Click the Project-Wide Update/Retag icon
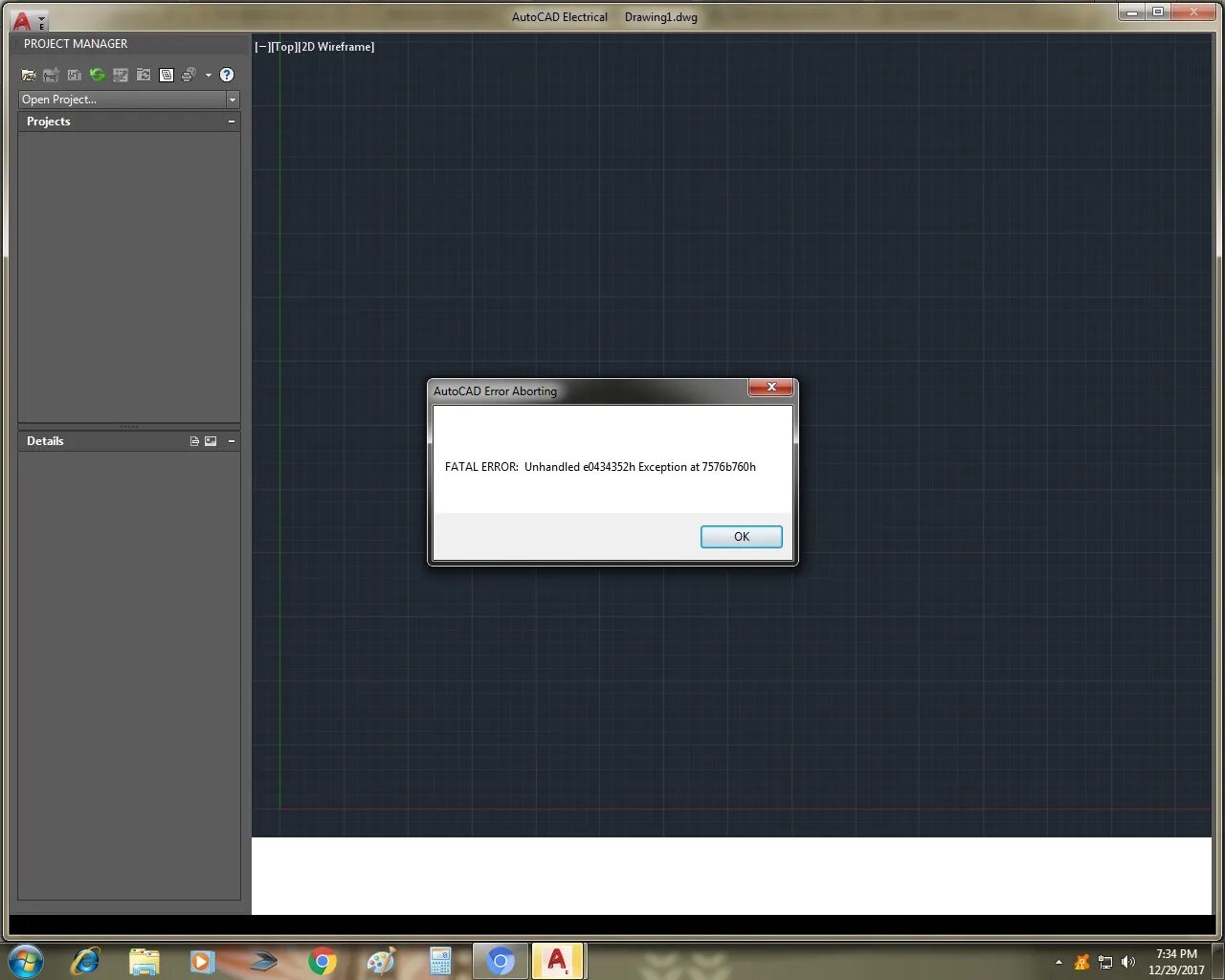This screenshot has height=980, width=1225. 144,75
